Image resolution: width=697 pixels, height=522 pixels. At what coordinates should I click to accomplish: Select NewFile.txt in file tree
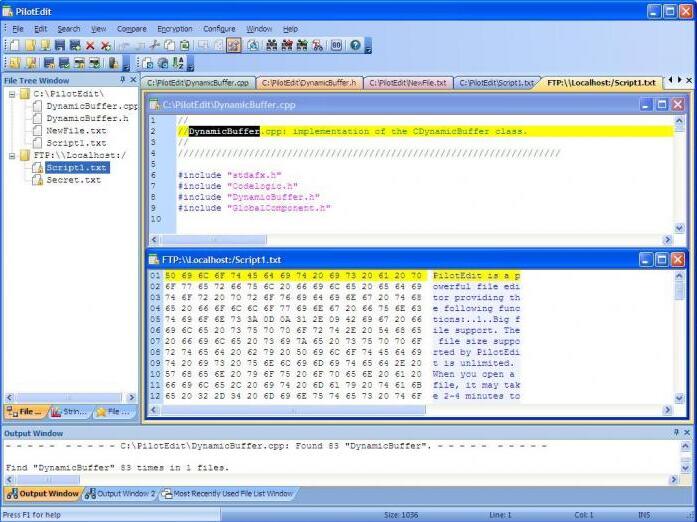pos(76,131)
